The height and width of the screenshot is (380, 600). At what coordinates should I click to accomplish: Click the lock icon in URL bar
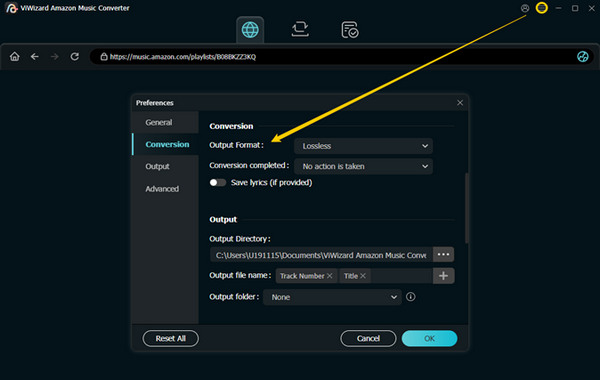point(104,57)
